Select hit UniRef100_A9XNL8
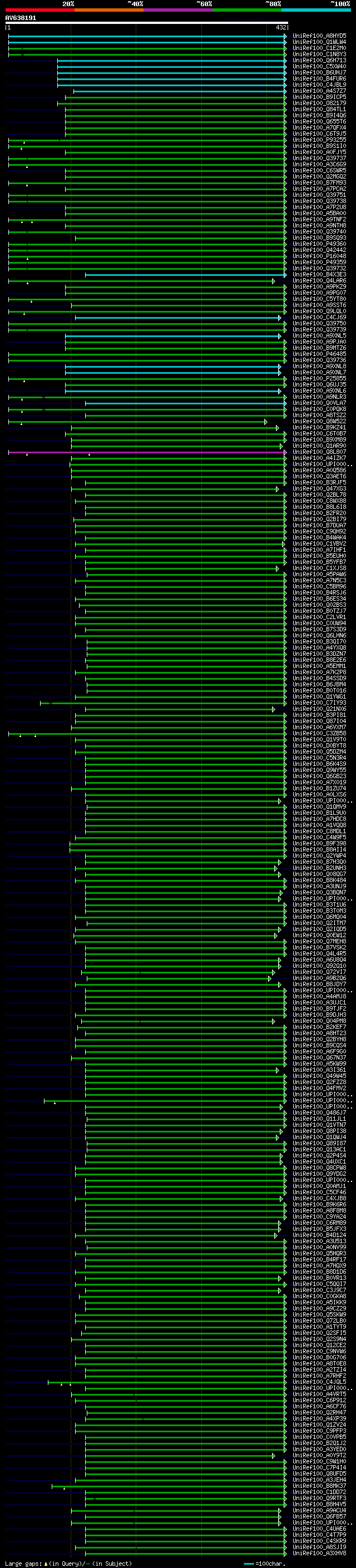The width and height of the screenshot is (356, 1568). tap(319, 367)
